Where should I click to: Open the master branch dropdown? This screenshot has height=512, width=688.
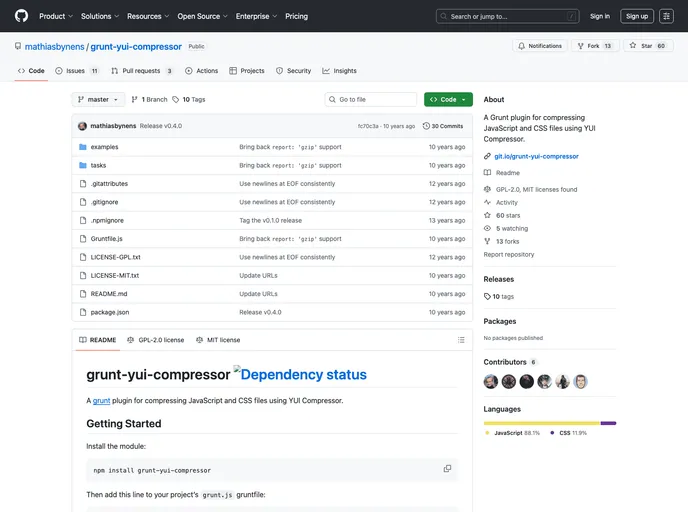click(x=98, y=100)
